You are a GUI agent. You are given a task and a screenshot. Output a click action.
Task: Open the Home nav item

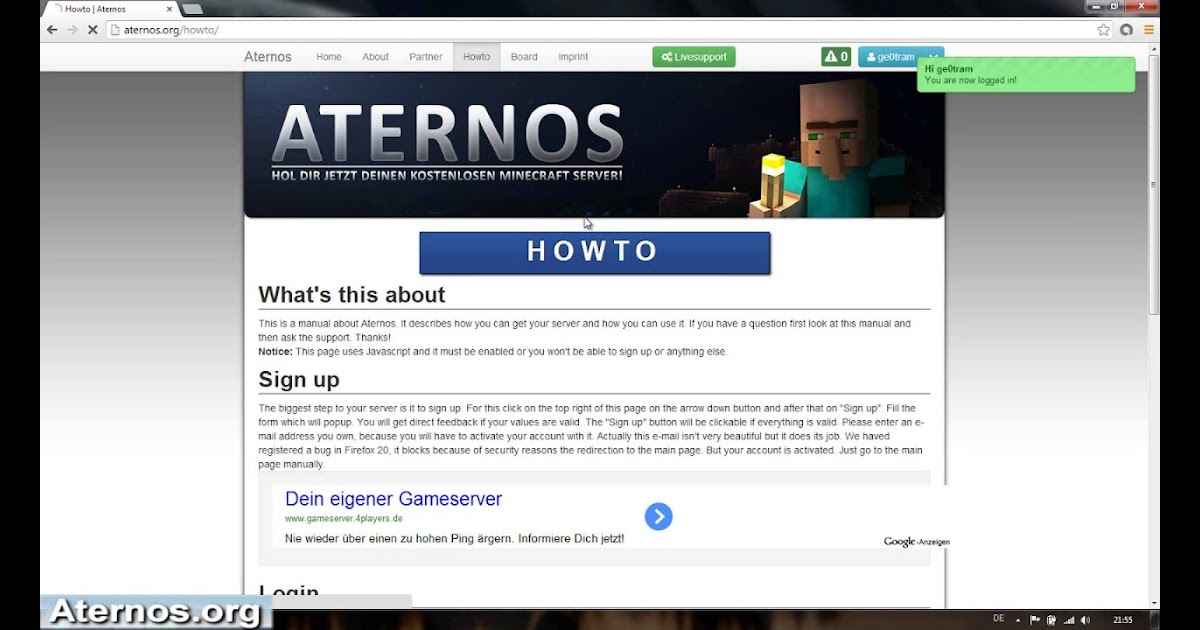pyautogui.click(x=329, y=57)
